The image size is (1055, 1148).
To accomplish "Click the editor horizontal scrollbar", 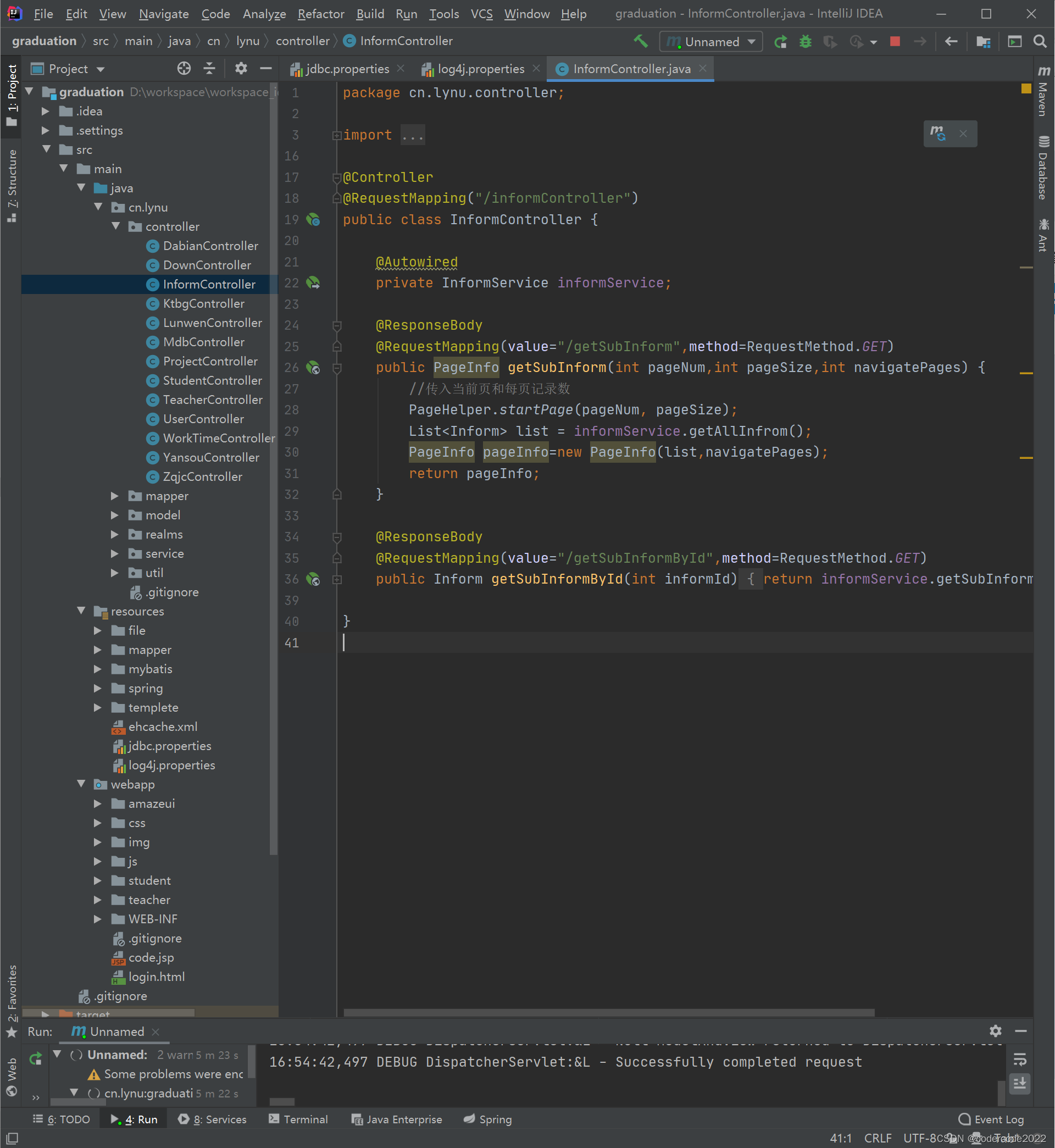I will tap(609, 1012).
